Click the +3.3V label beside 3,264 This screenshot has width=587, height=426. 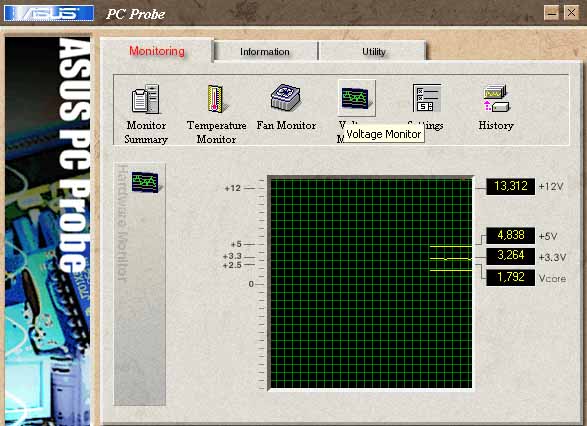click(552, 258)
